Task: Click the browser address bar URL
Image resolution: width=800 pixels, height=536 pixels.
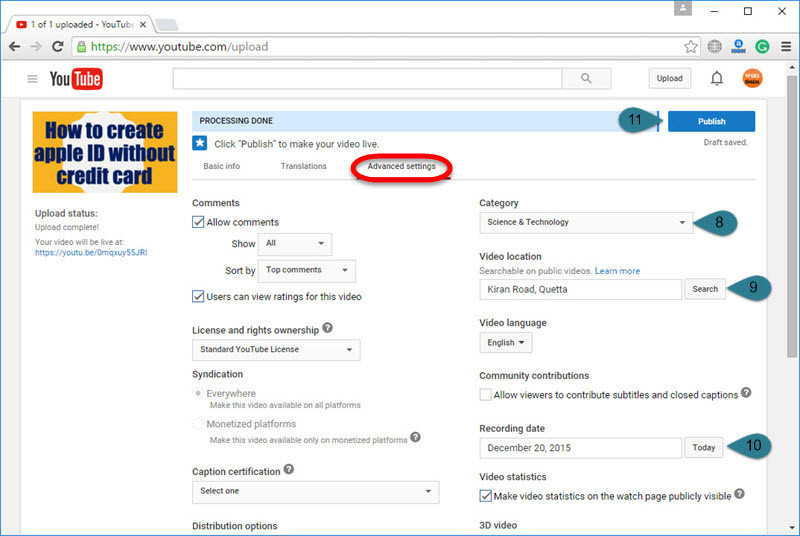Action: pyautogui.click(x=179, y=47)
